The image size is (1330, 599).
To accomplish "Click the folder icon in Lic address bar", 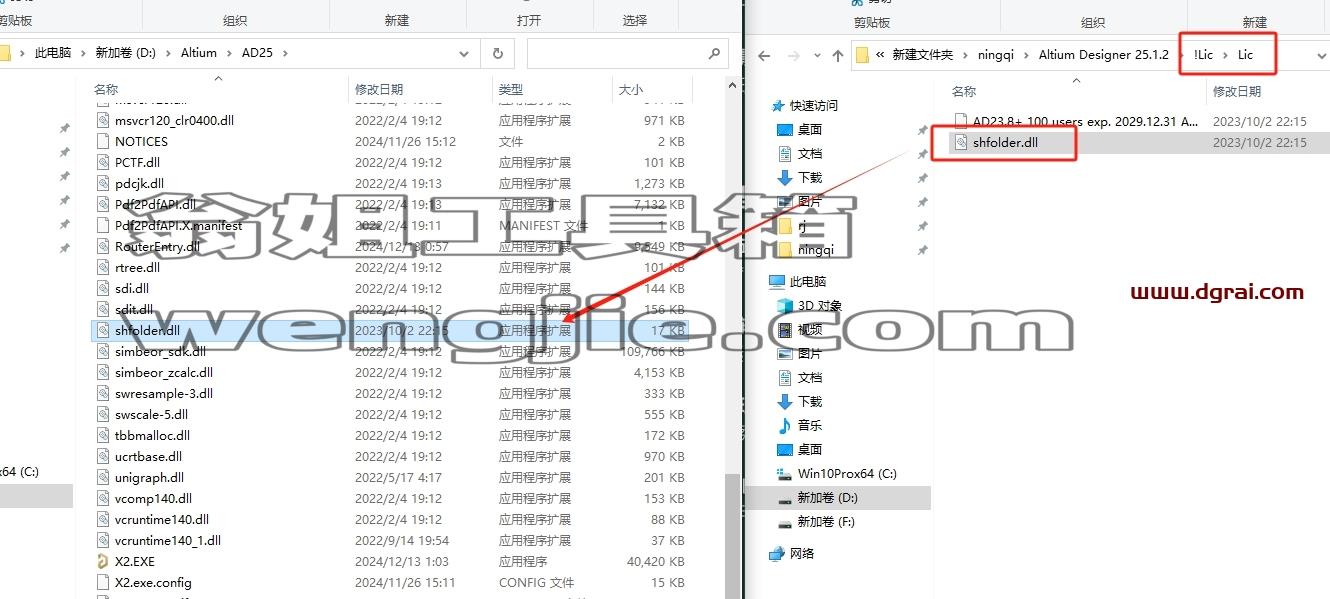I will [x=863, y=55].
